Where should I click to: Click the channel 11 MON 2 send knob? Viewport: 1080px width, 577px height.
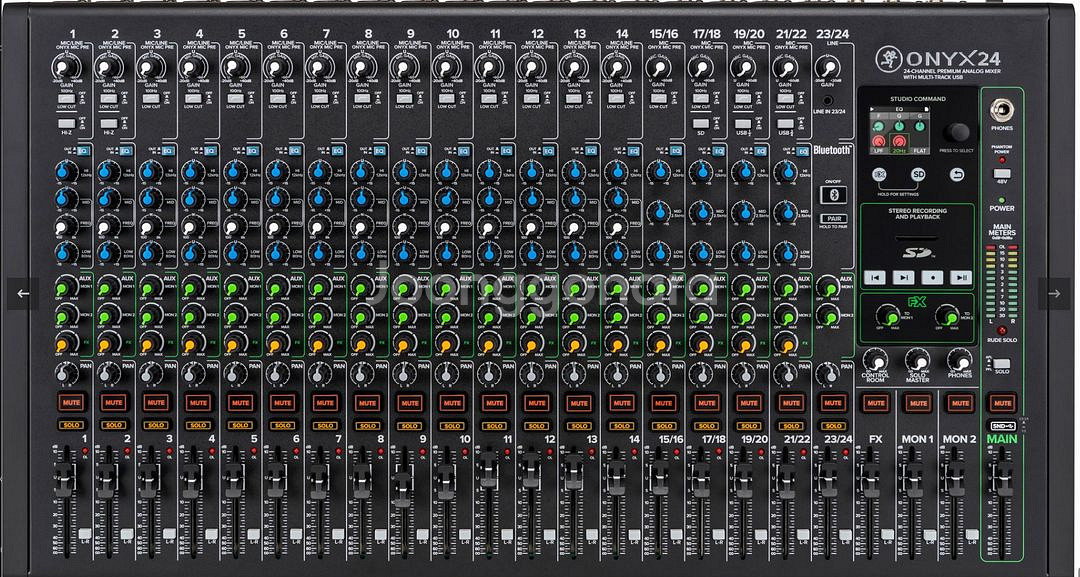click(488, 315)
